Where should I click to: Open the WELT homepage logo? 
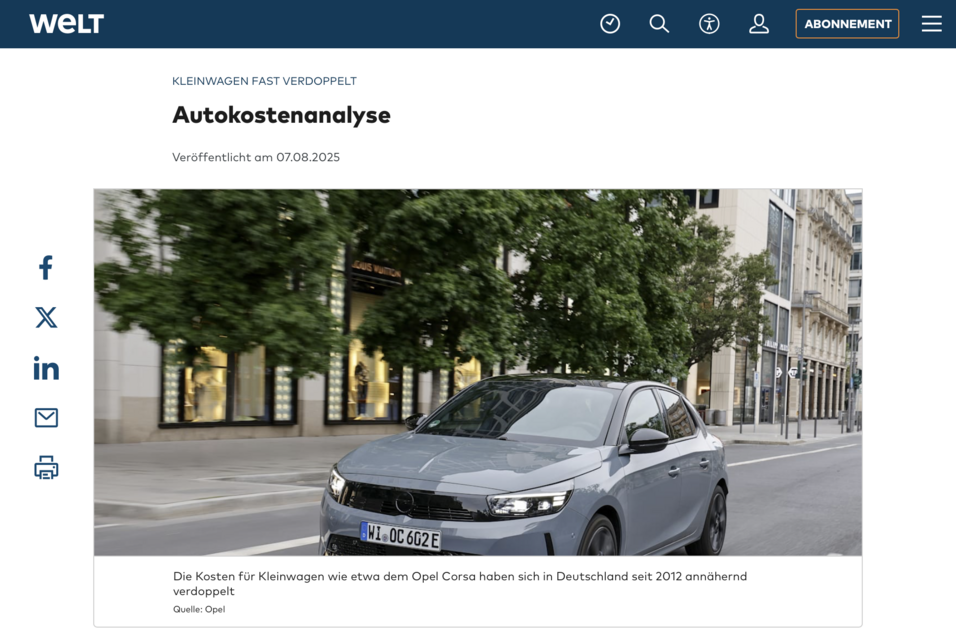(x=66, y=24)
